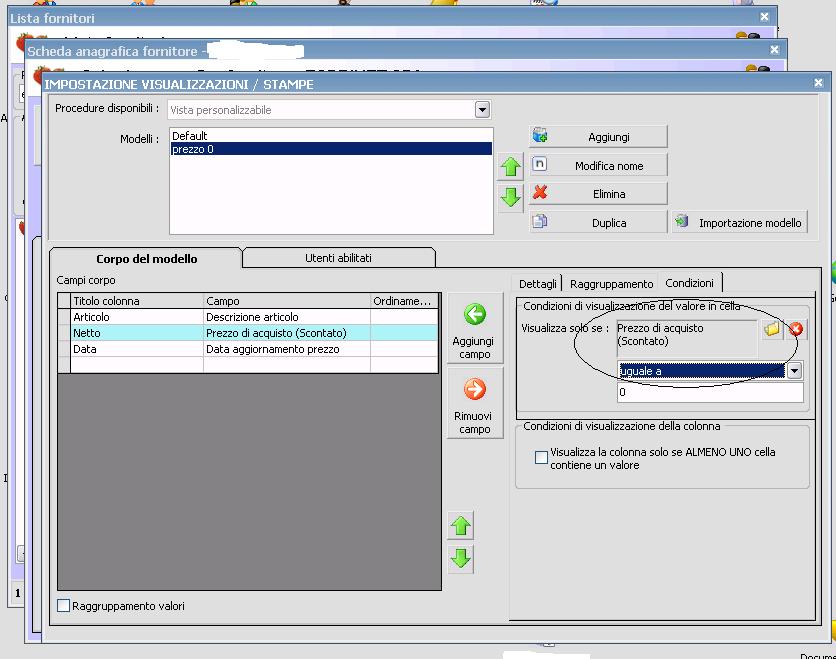836x659 pixels.
Task: Open the Raggruppamento tab
Action: click(x=611, y=284)
